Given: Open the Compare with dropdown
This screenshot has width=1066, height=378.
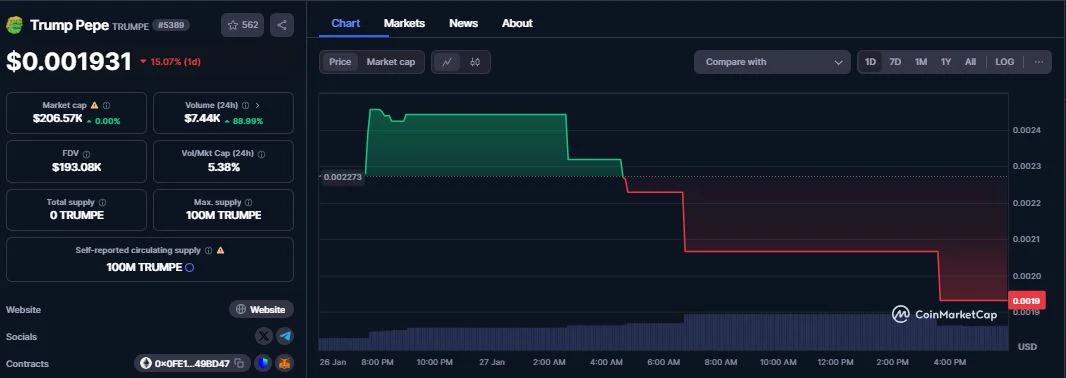Looking at the screenshot, I should point(772,62).
